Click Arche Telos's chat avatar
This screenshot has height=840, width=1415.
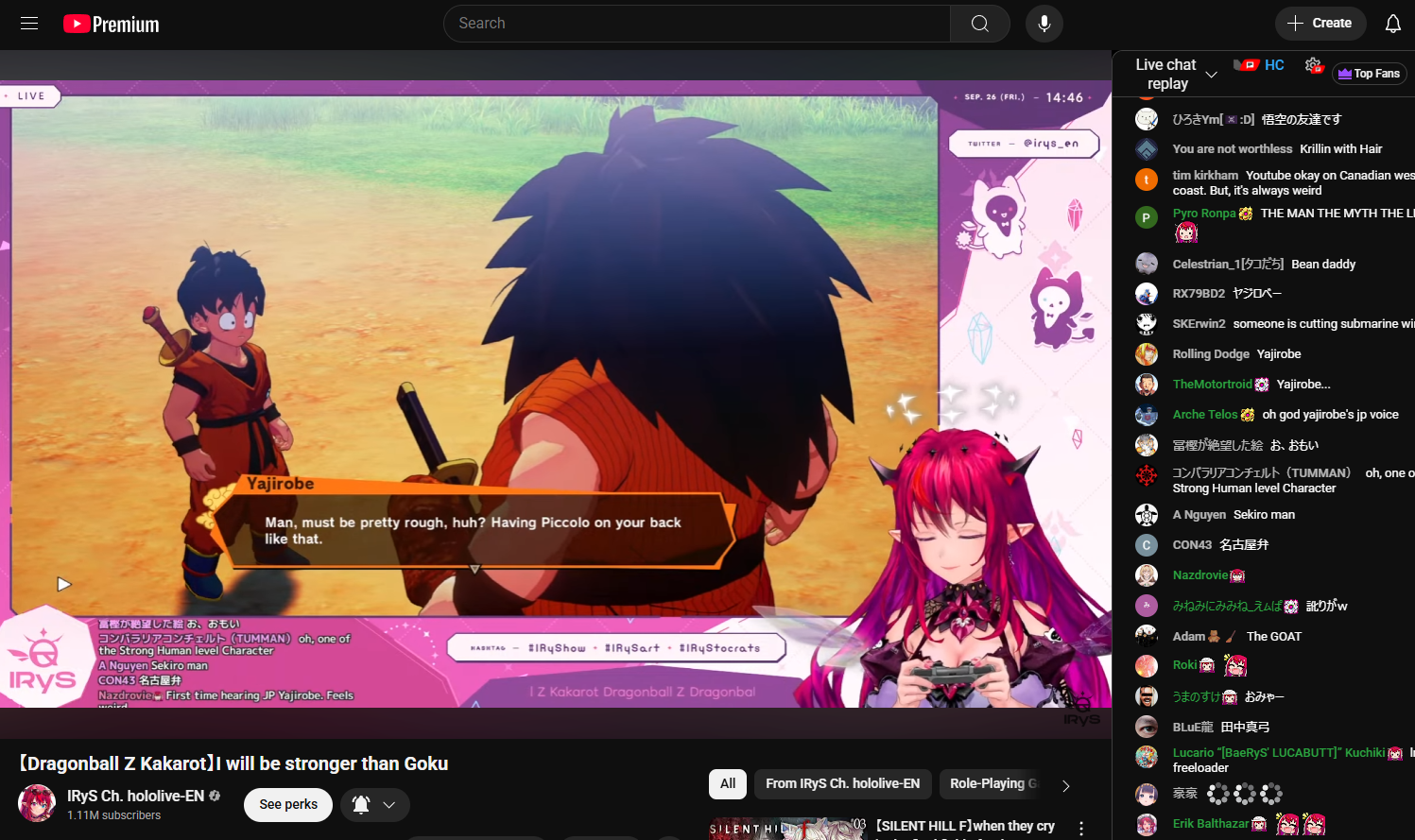(1147, 415)
